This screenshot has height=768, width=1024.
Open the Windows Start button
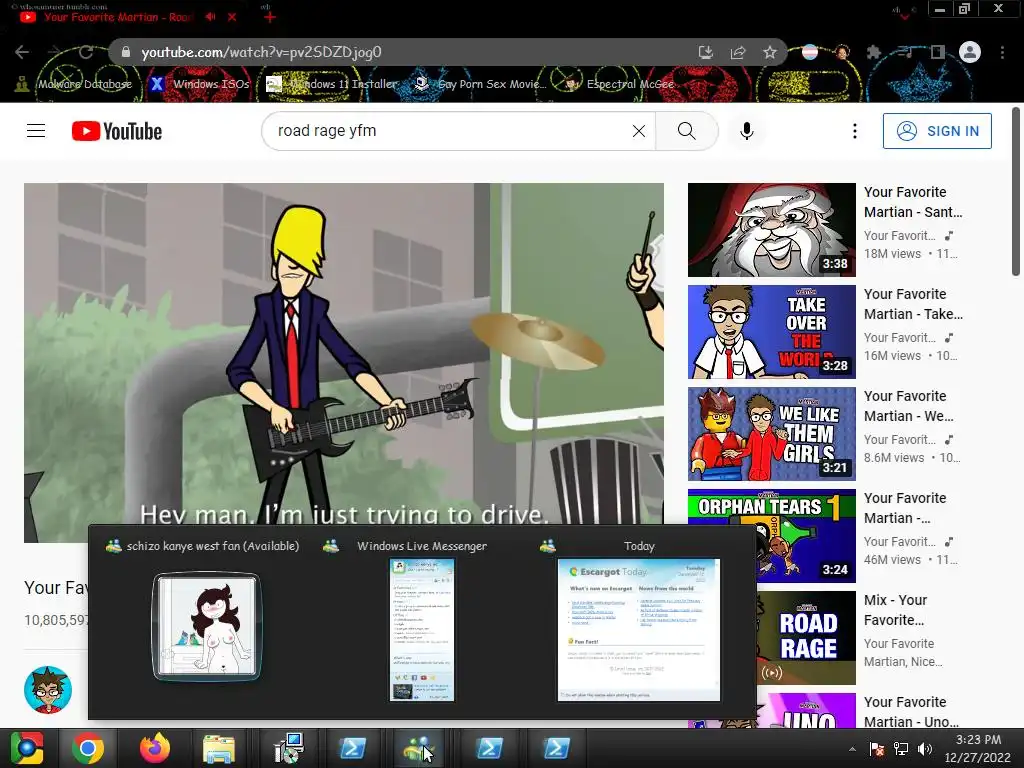click(27, 748)
